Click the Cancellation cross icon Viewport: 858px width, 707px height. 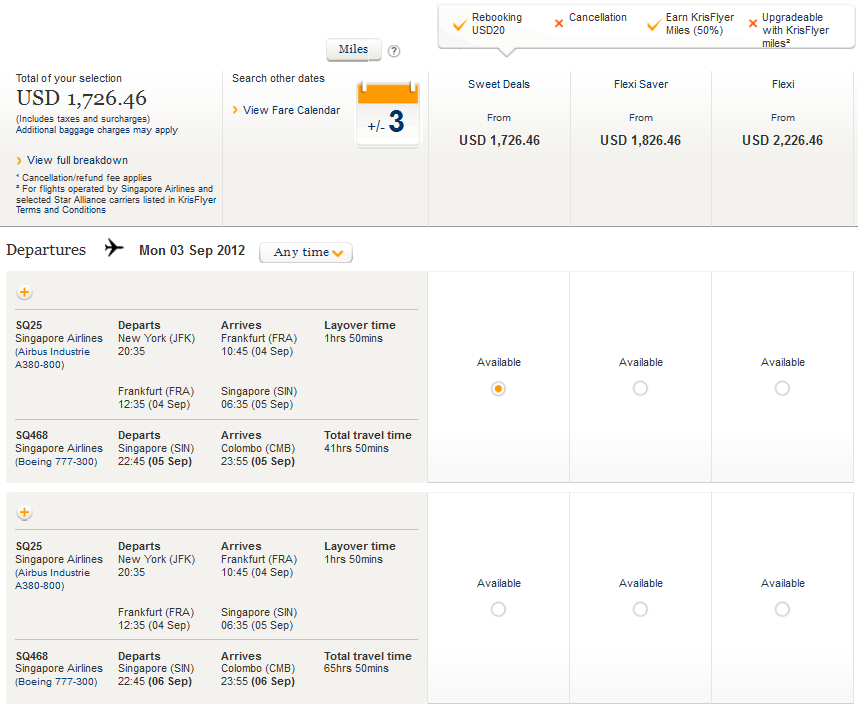click(x=559, y=21)
